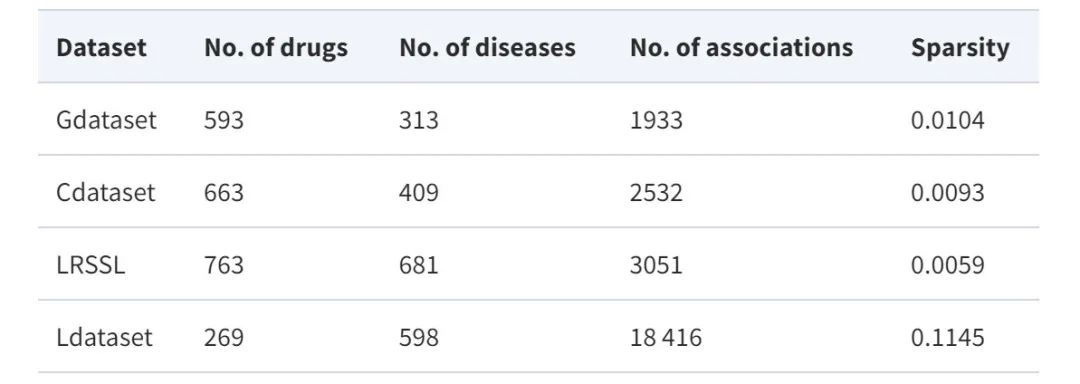The height and width of the screenshot is (384, 1080).
Task: Click the 681 diseases cell
Action: (418, 265)
